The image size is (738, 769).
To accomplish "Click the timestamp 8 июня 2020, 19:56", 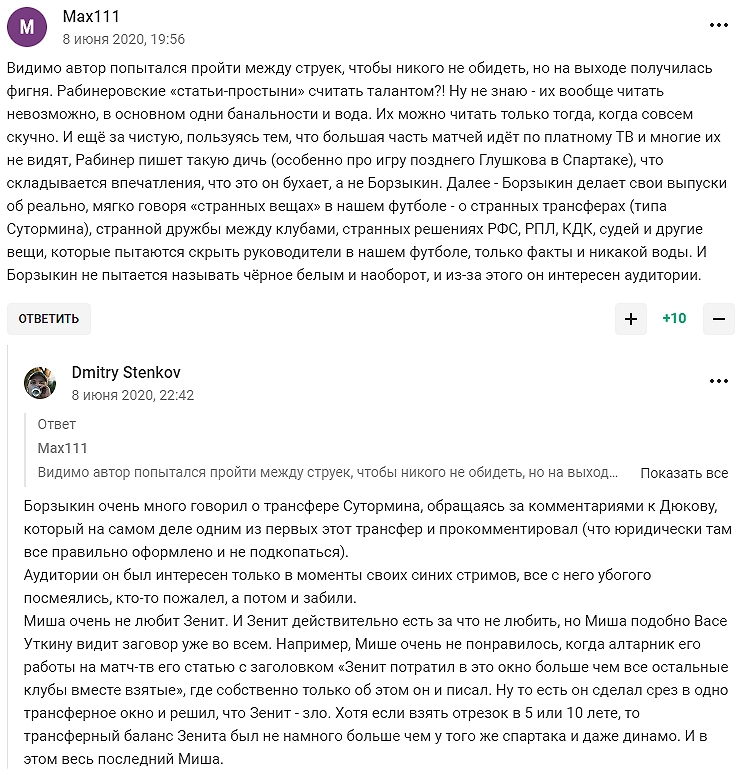I will pos(123,39).
